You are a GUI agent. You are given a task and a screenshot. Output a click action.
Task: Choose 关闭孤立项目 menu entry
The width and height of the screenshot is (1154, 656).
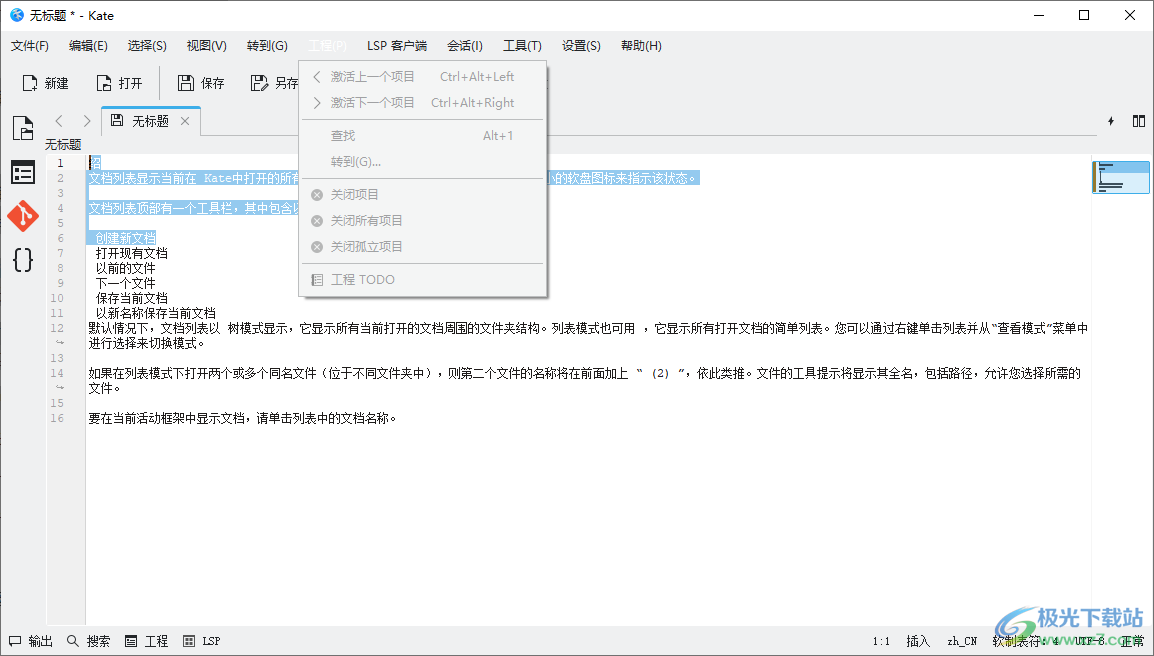click(x=422, y=246)
